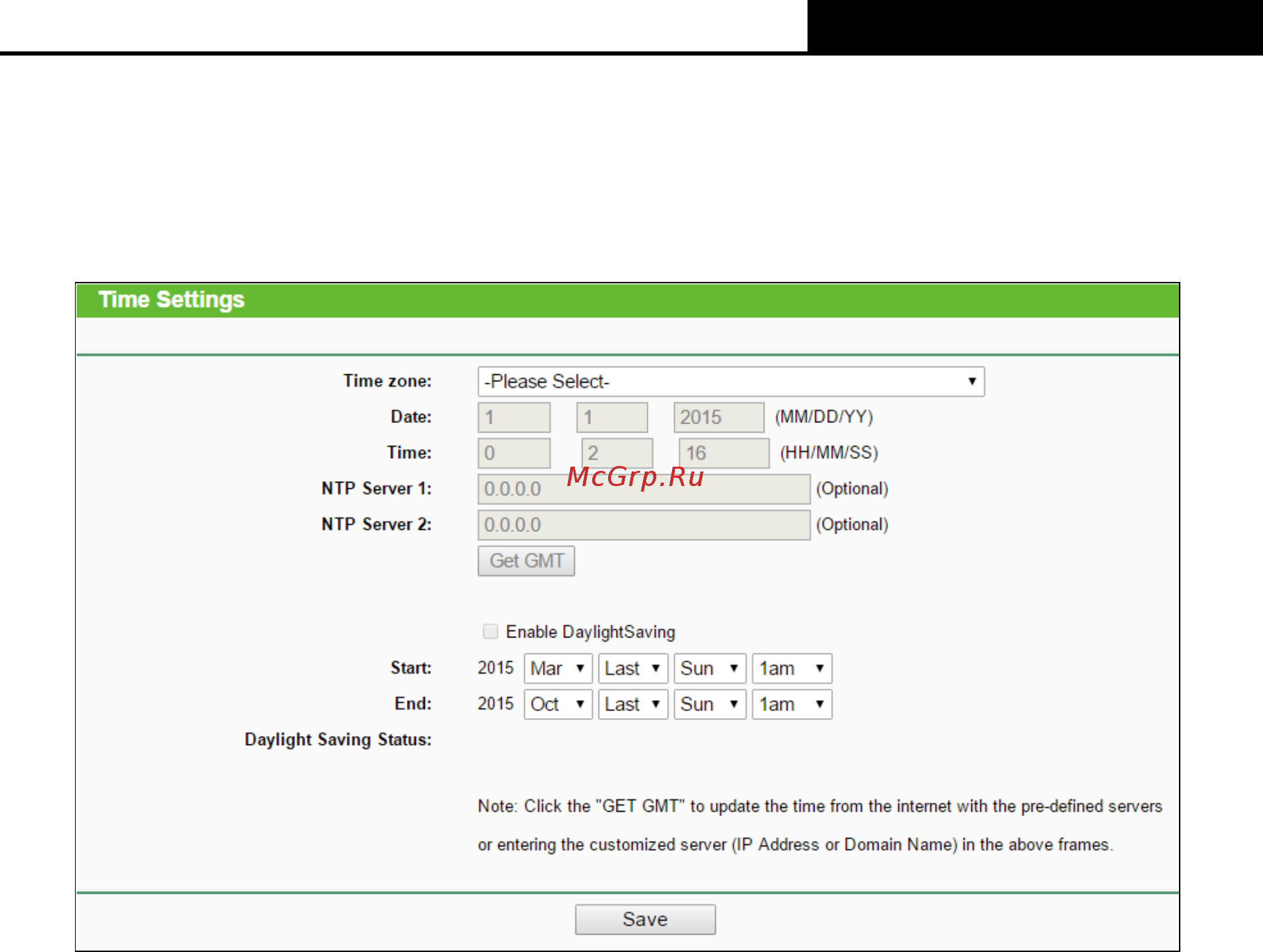Open the End month dropdown showing Oct
Screen dimensions: 1263x952
tap(558, 704)
